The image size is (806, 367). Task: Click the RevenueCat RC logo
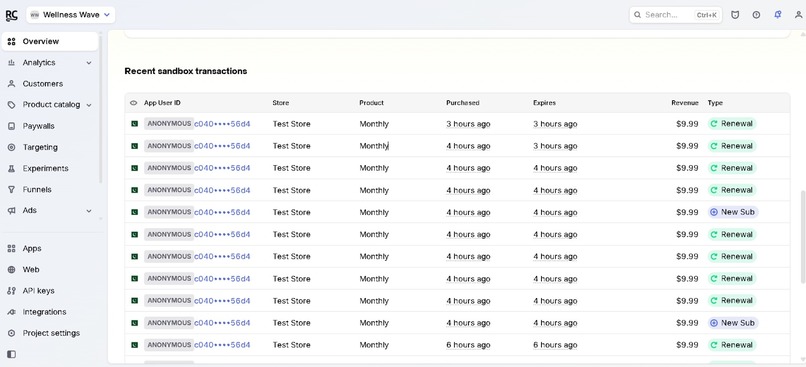pyautogui.click(x=11, y=15)
